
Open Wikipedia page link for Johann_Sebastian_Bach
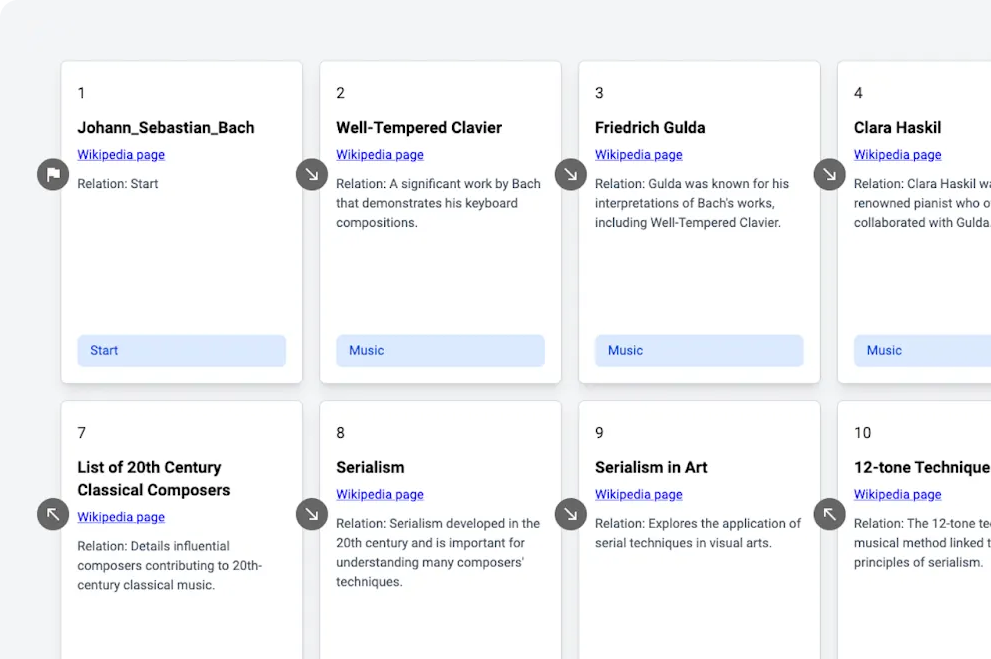121,155
